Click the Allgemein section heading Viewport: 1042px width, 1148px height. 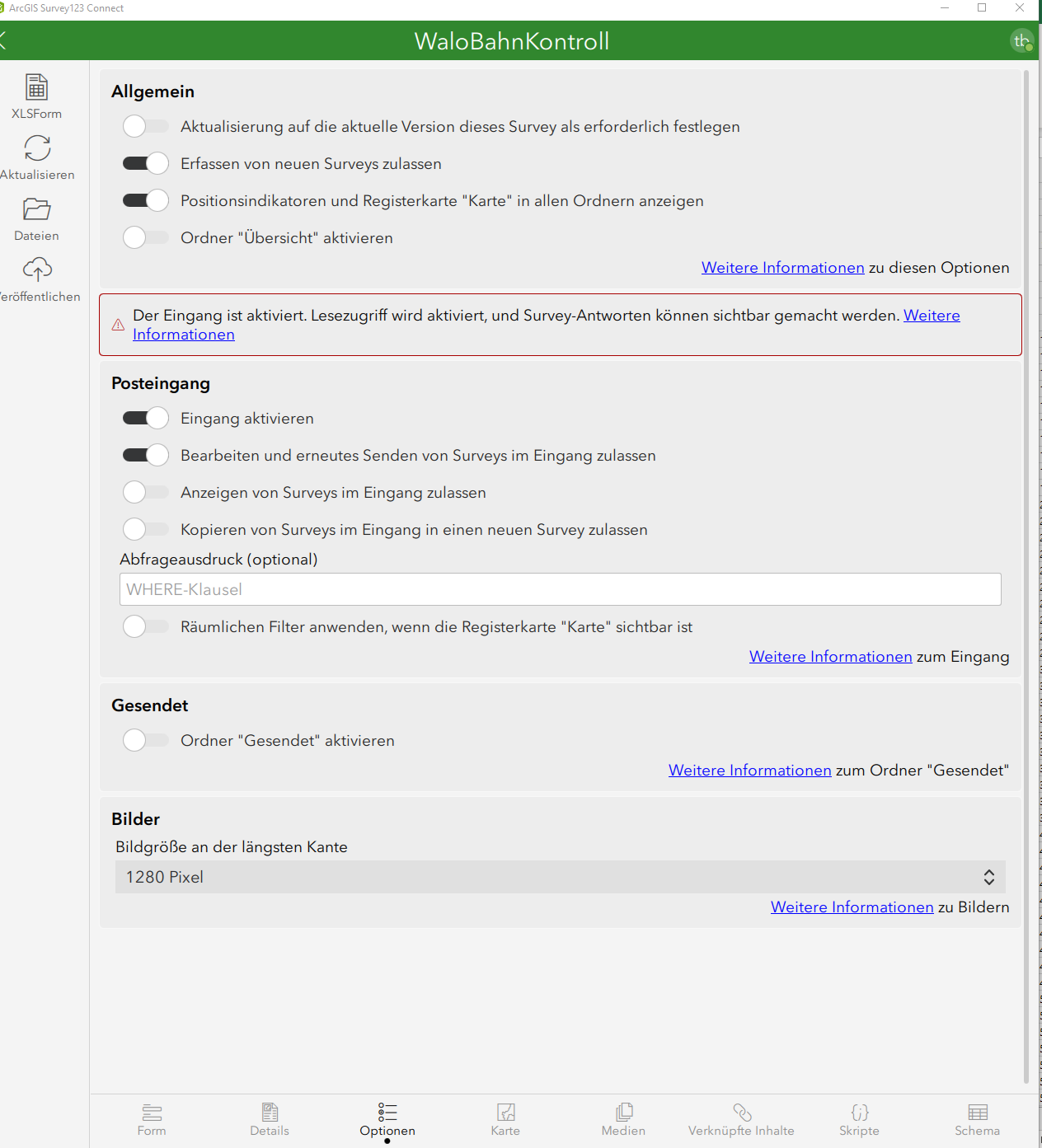[x=153, y=91]
